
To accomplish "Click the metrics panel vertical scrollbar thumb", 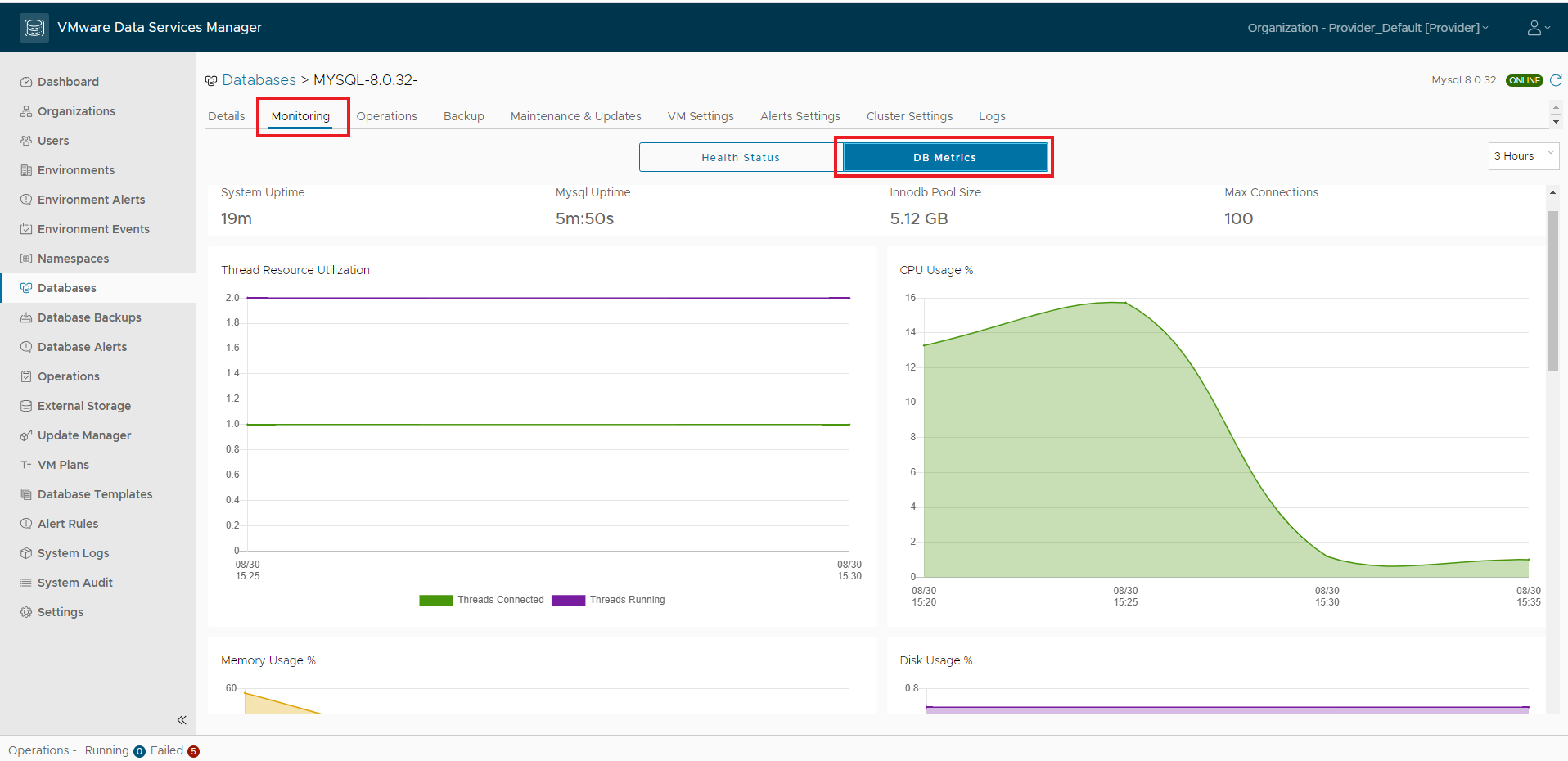I will coord(1552,291).
